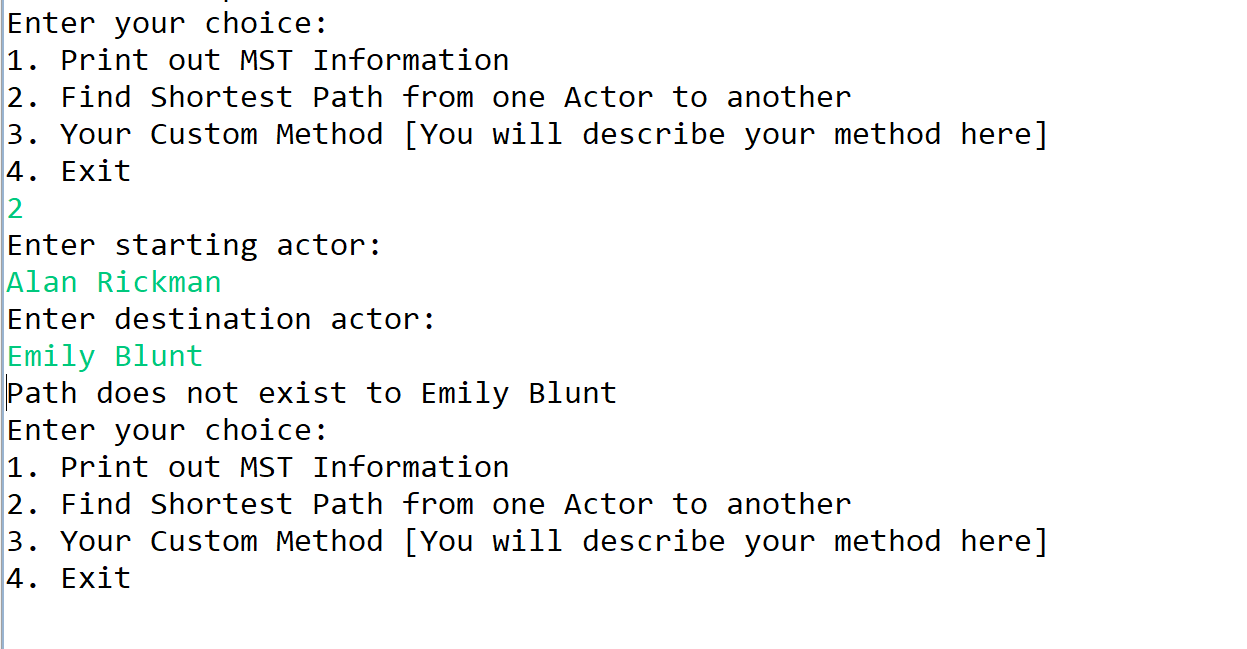Click first '2. Find Shortest Path' menu line

(429, 98)
